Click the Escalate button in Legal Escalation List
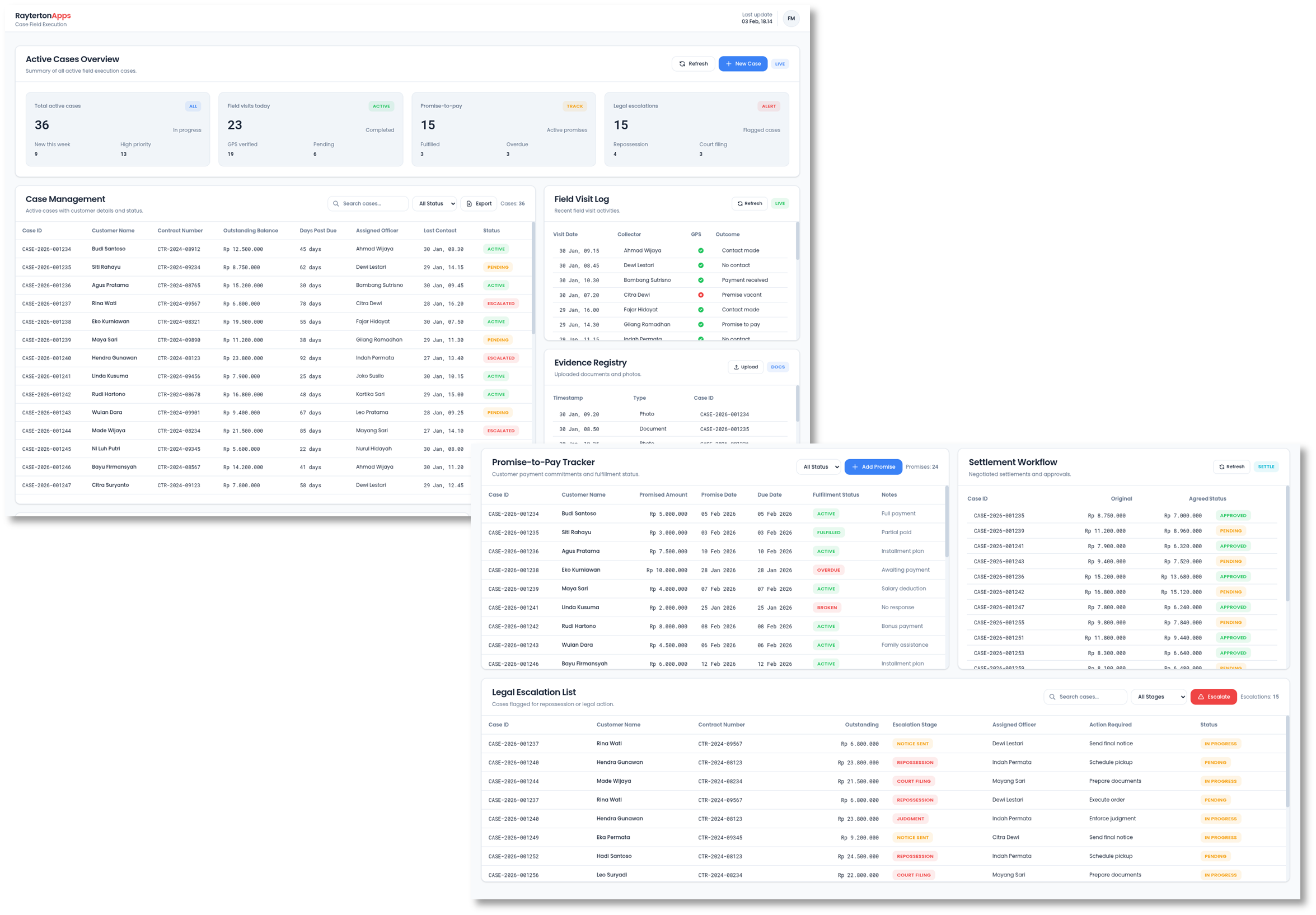 coord(1214,696)
